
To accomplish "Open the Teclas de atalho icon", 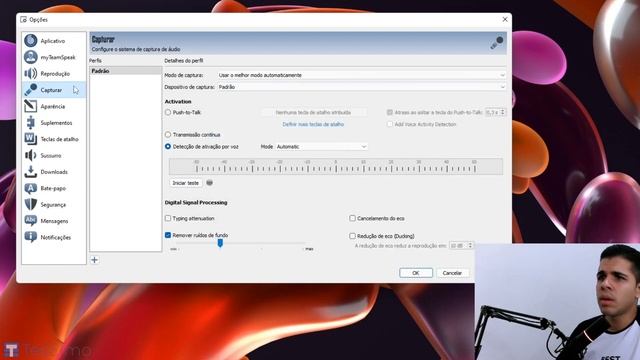I will click(31, 139).
